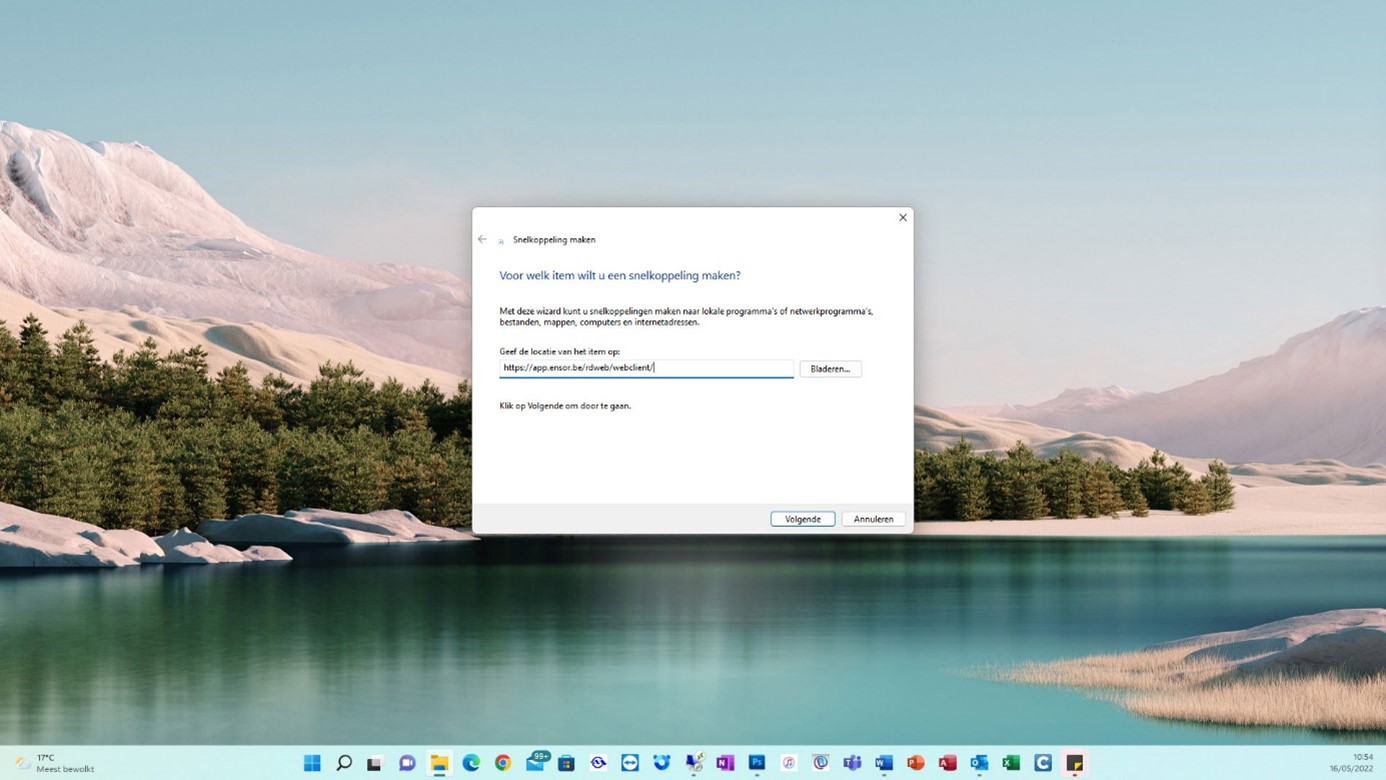The image size is (1386, 780).
Task: Launch Google Chrome from taskbar
Action: click(x=503, y=763)
